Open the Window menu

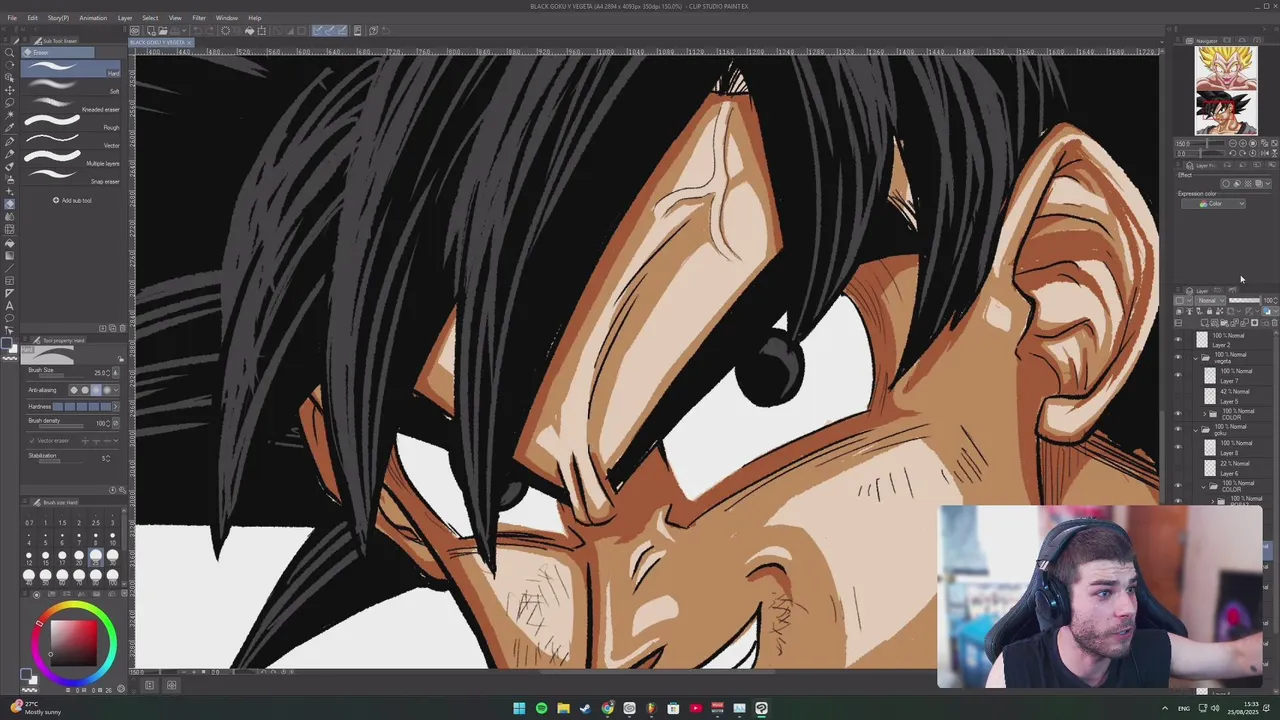tap(227, 17)
